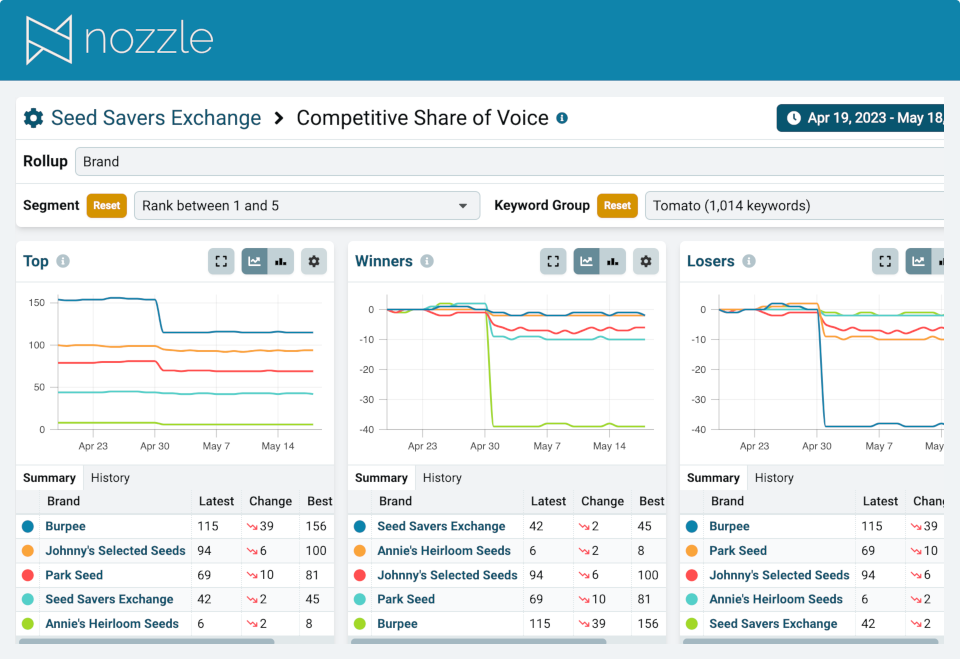Open Annie's Heirloom Seeds in Winners table
The width and height of the screenshot is (960, 659).
click(x=444, y=551)
